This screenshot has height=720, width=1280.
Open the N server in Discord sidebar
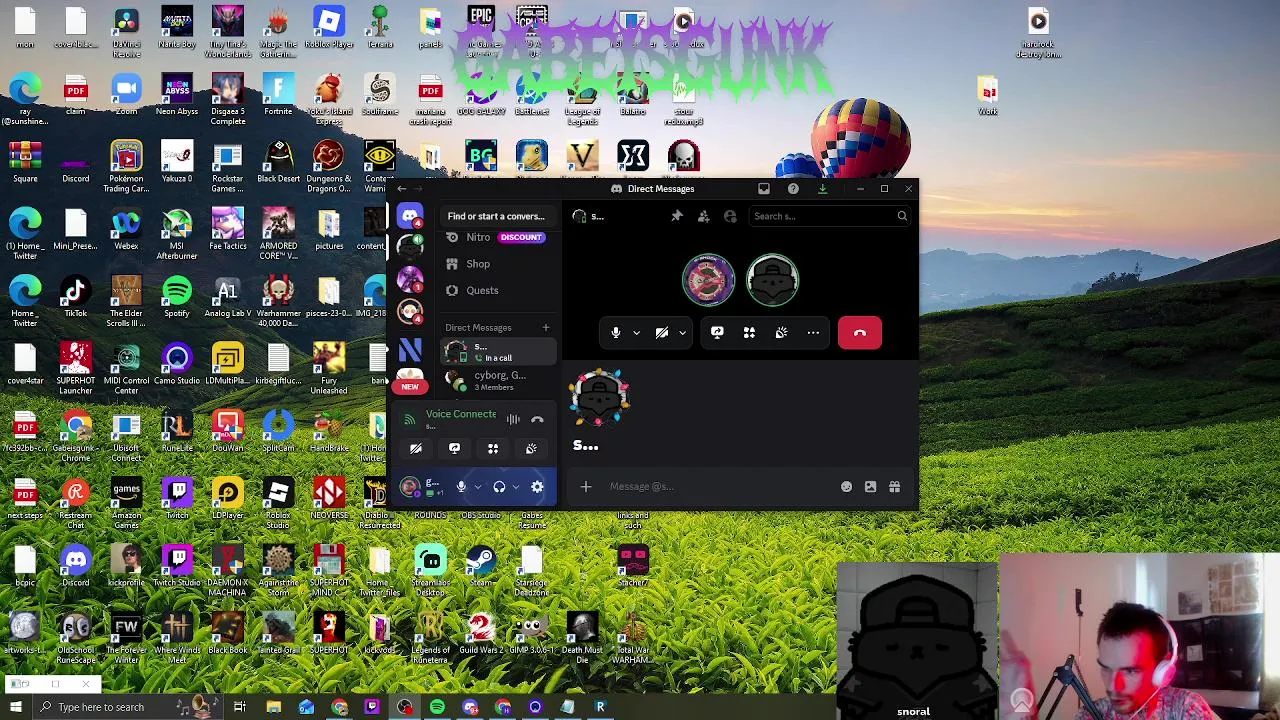[410, 348]
